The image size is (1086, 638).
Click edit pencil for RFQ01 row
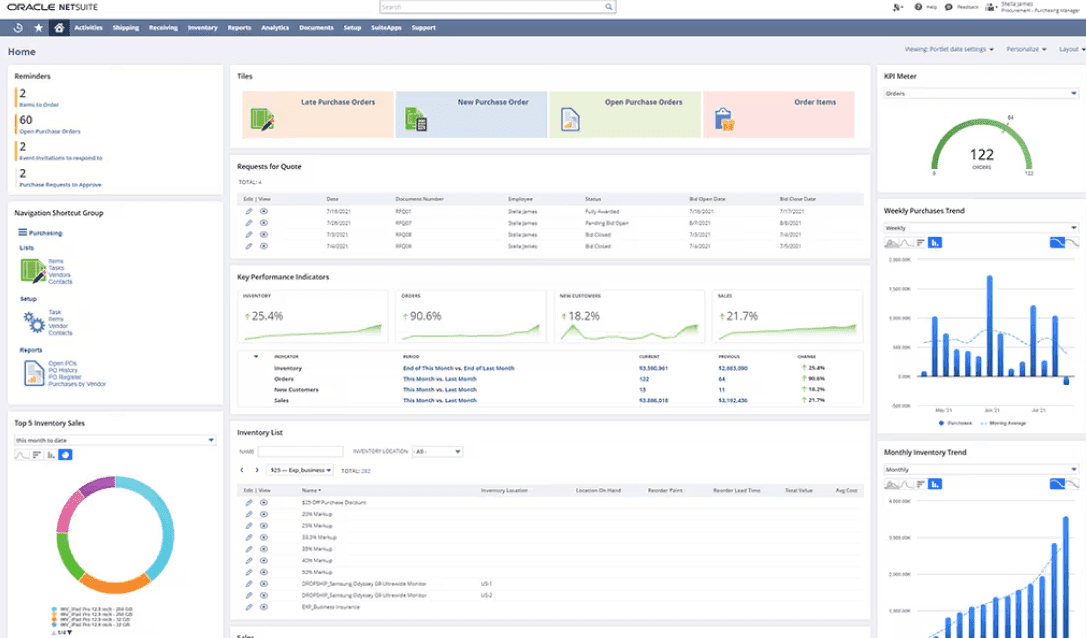249,212
